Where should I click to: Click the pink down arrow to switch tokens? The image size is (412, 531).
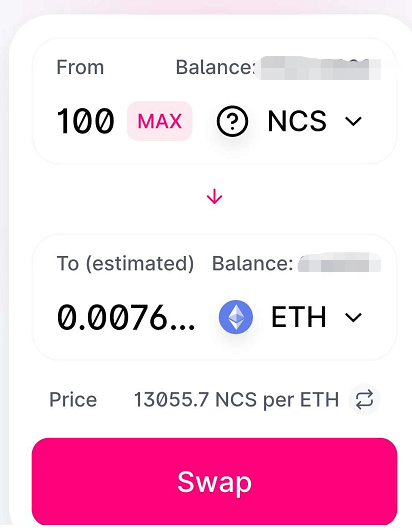(x=214, y=197)
